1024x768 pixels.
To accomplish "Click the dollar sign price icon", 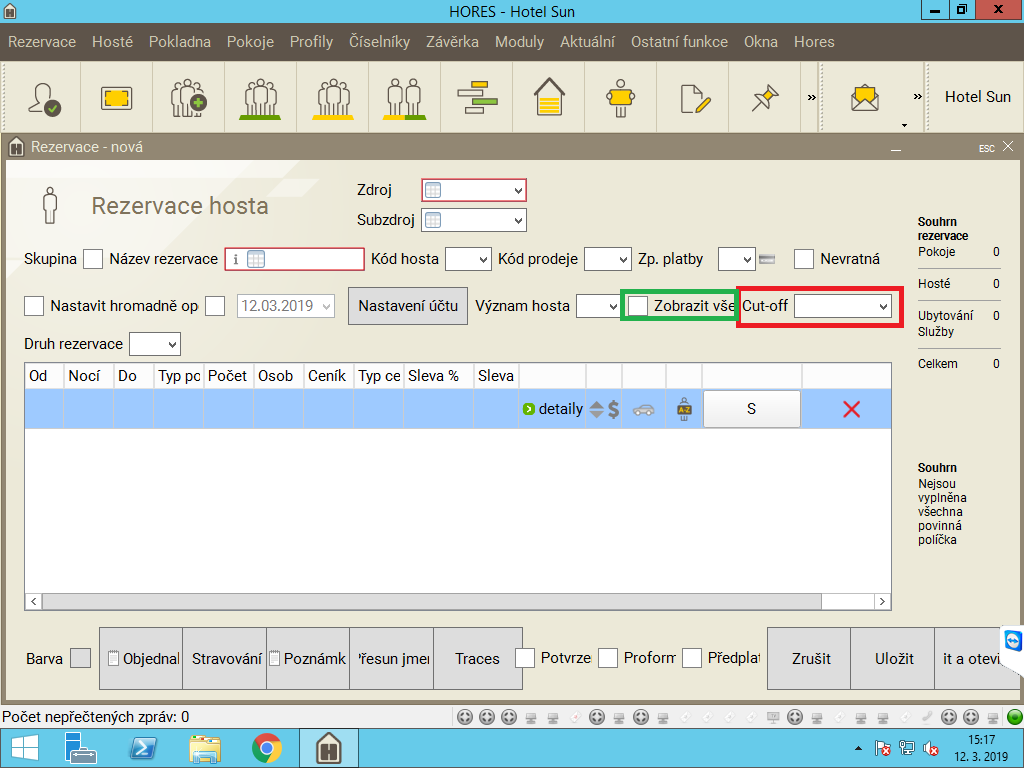I will click(613, 409).
